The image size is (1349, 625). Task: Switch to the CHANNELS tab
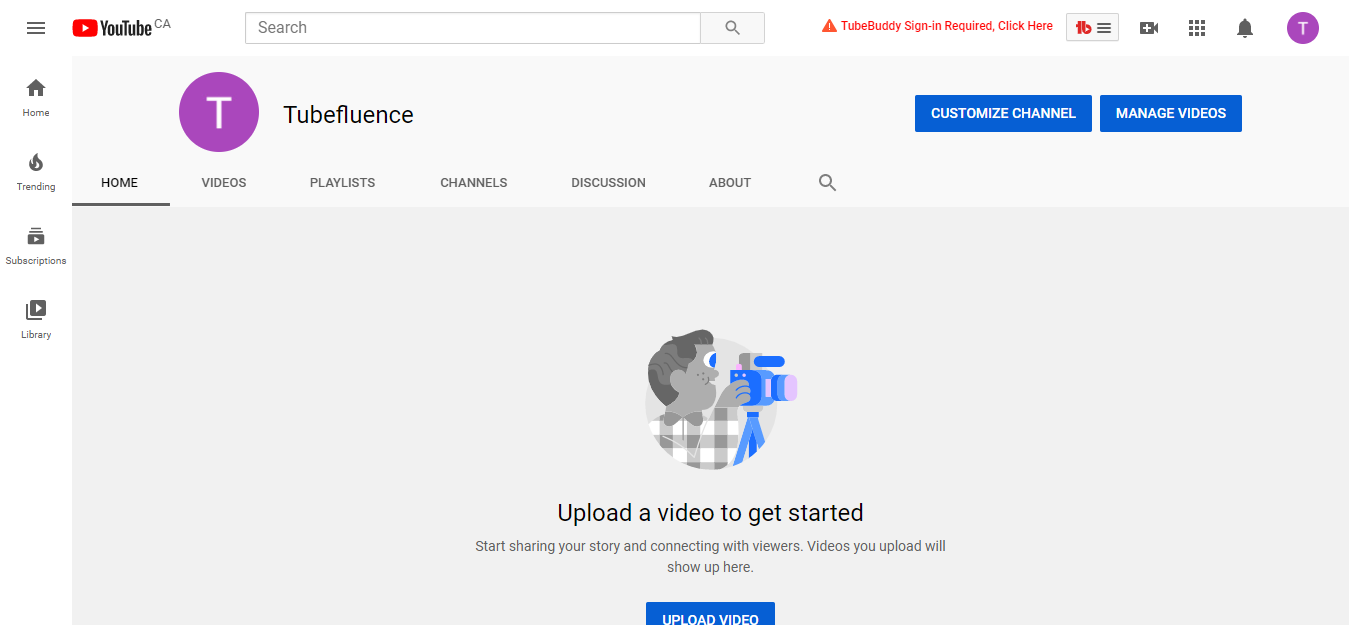click(474, 183)
